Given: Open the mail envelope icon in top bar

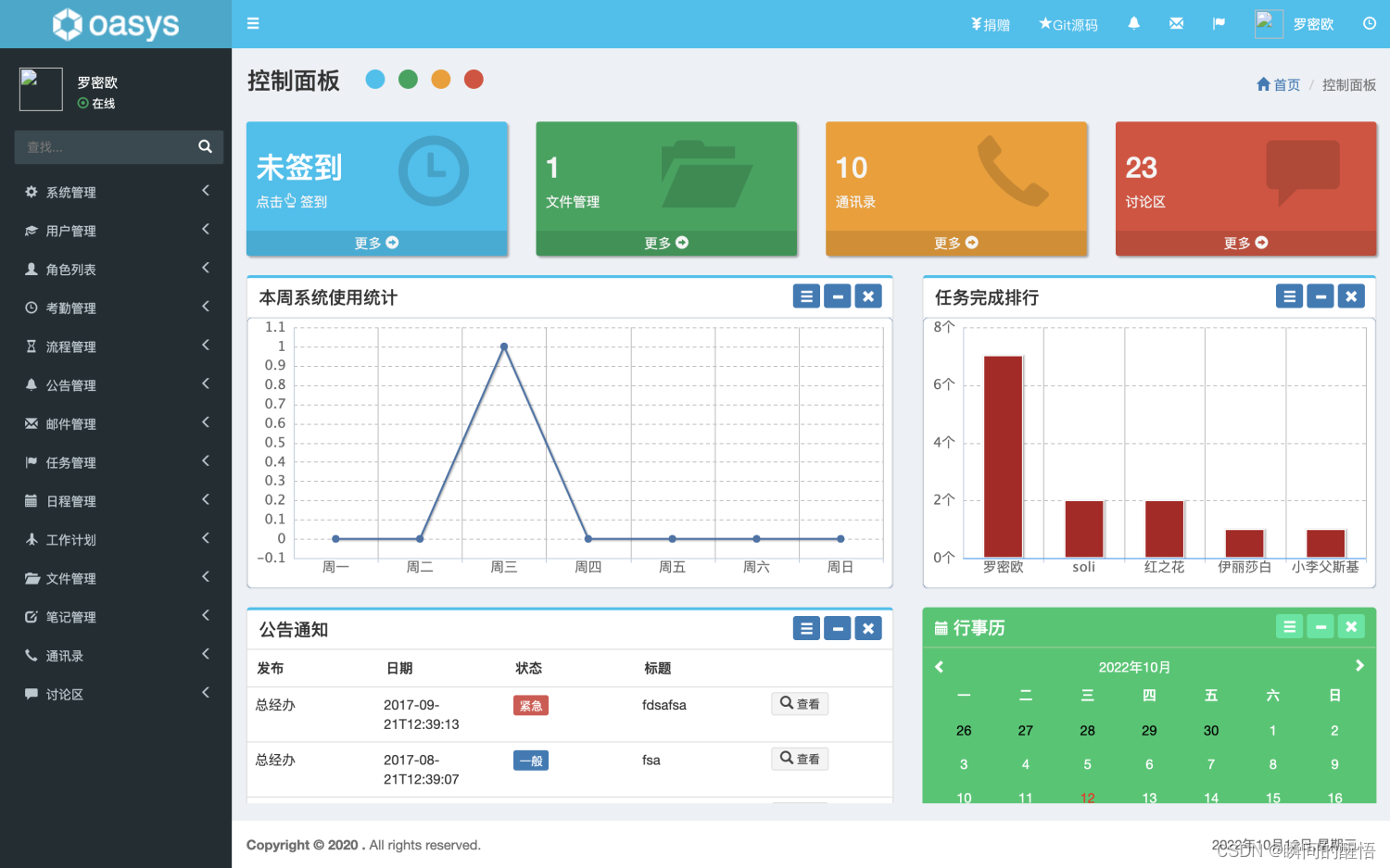Looking at the screenshot, I should (1176, 24).
